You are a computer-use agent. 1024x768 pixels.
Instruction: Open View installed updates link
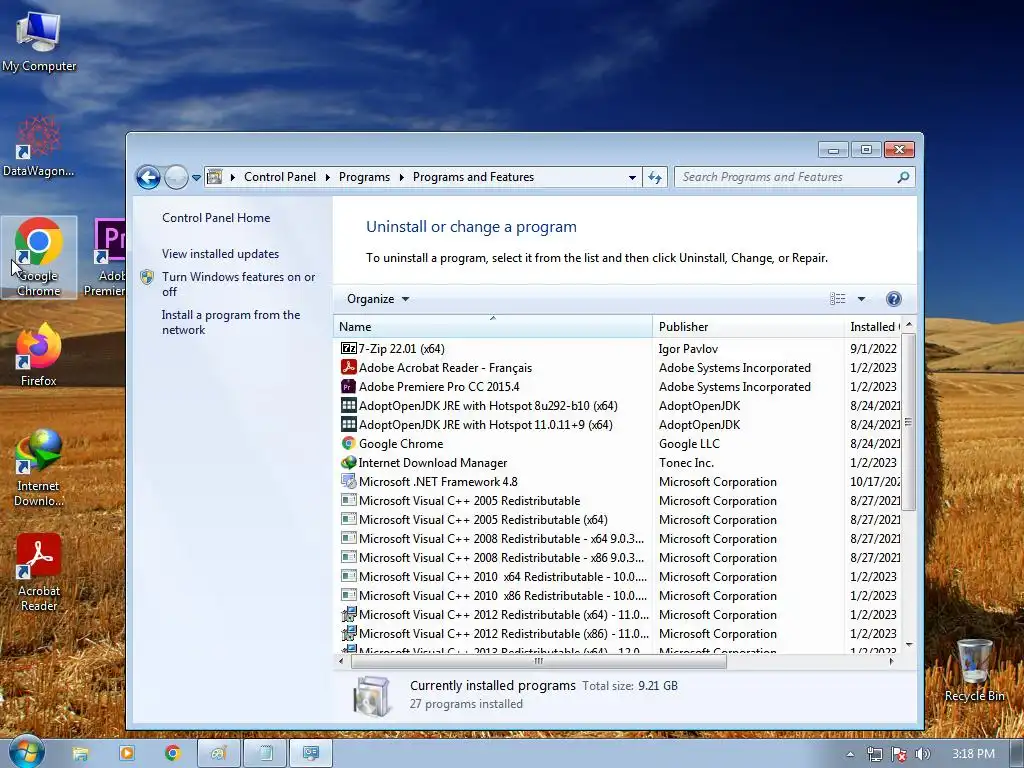point(220,254)
